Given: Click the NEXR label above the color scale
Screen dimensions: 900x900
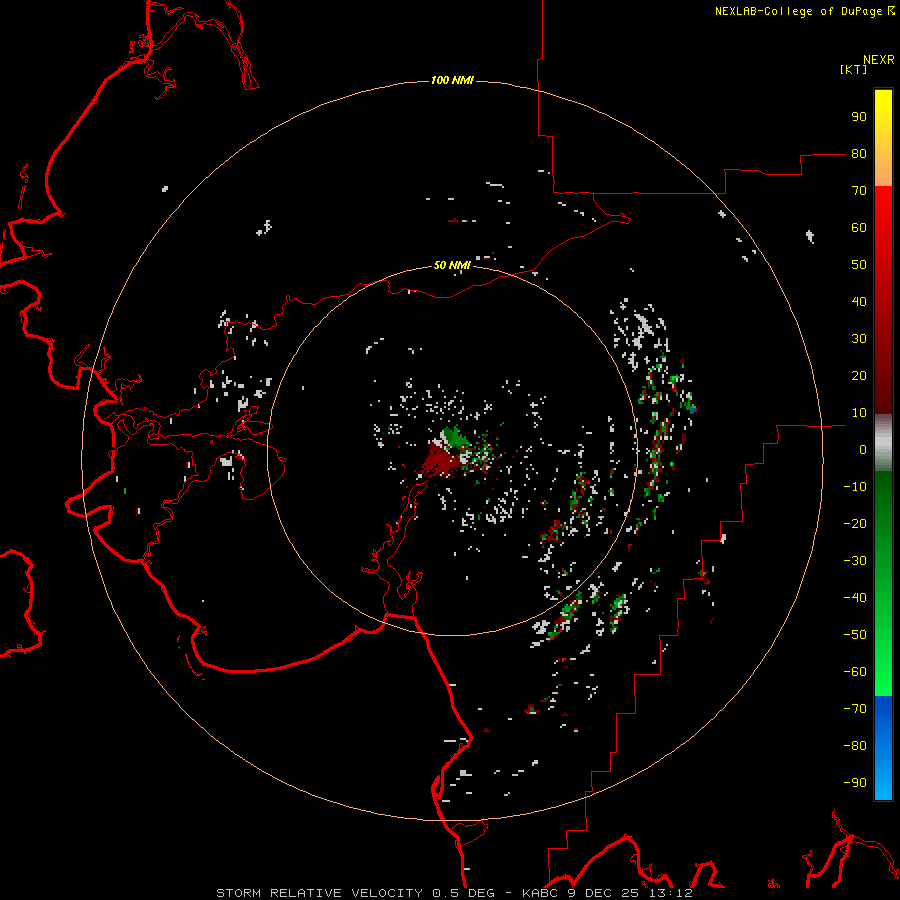Looking at the screenshot, I should coord(879,60).
